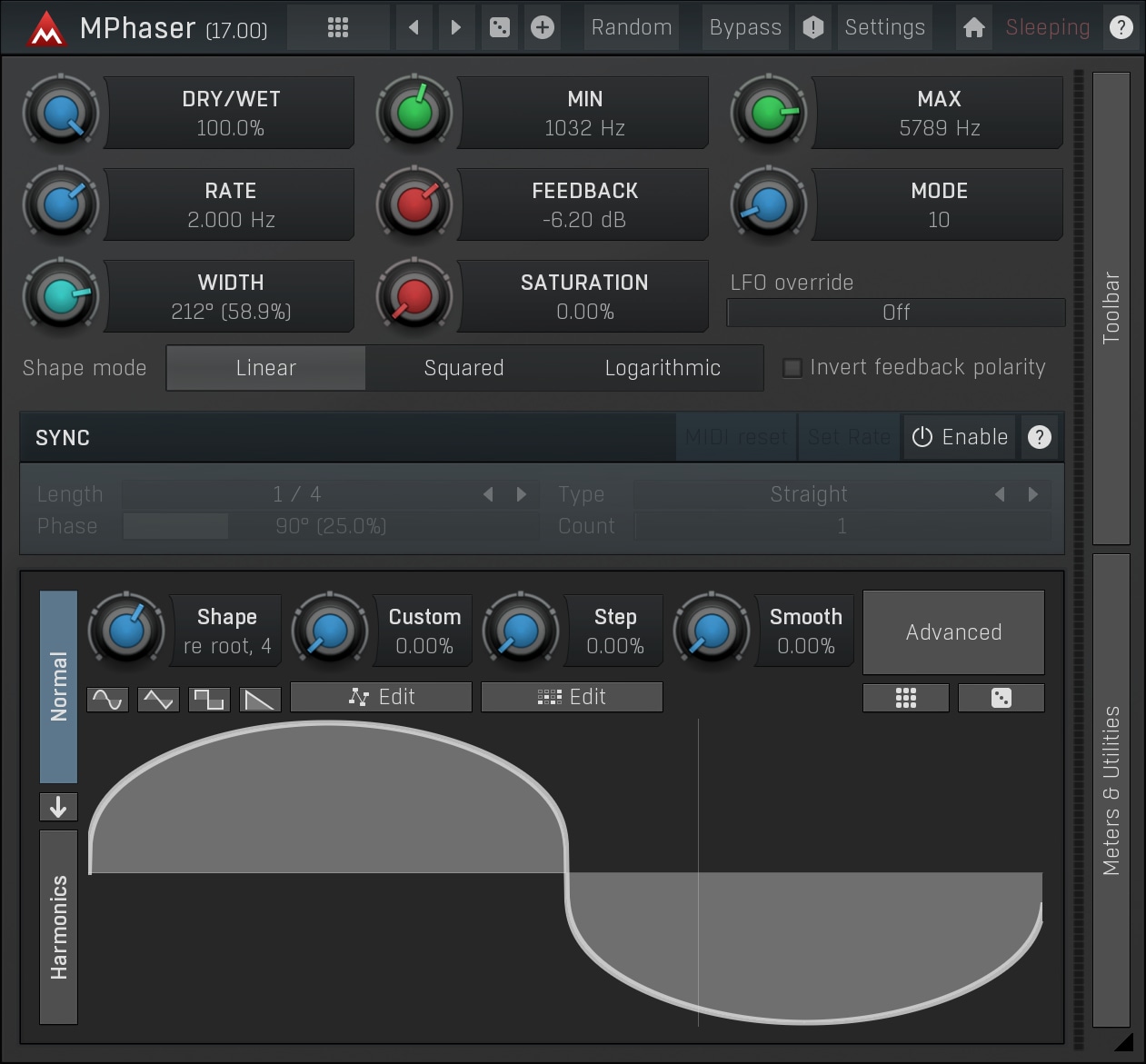Expand the Toolbar side panel
The height and width of the screenshot is (1064, 1146).
(1111, 308)
